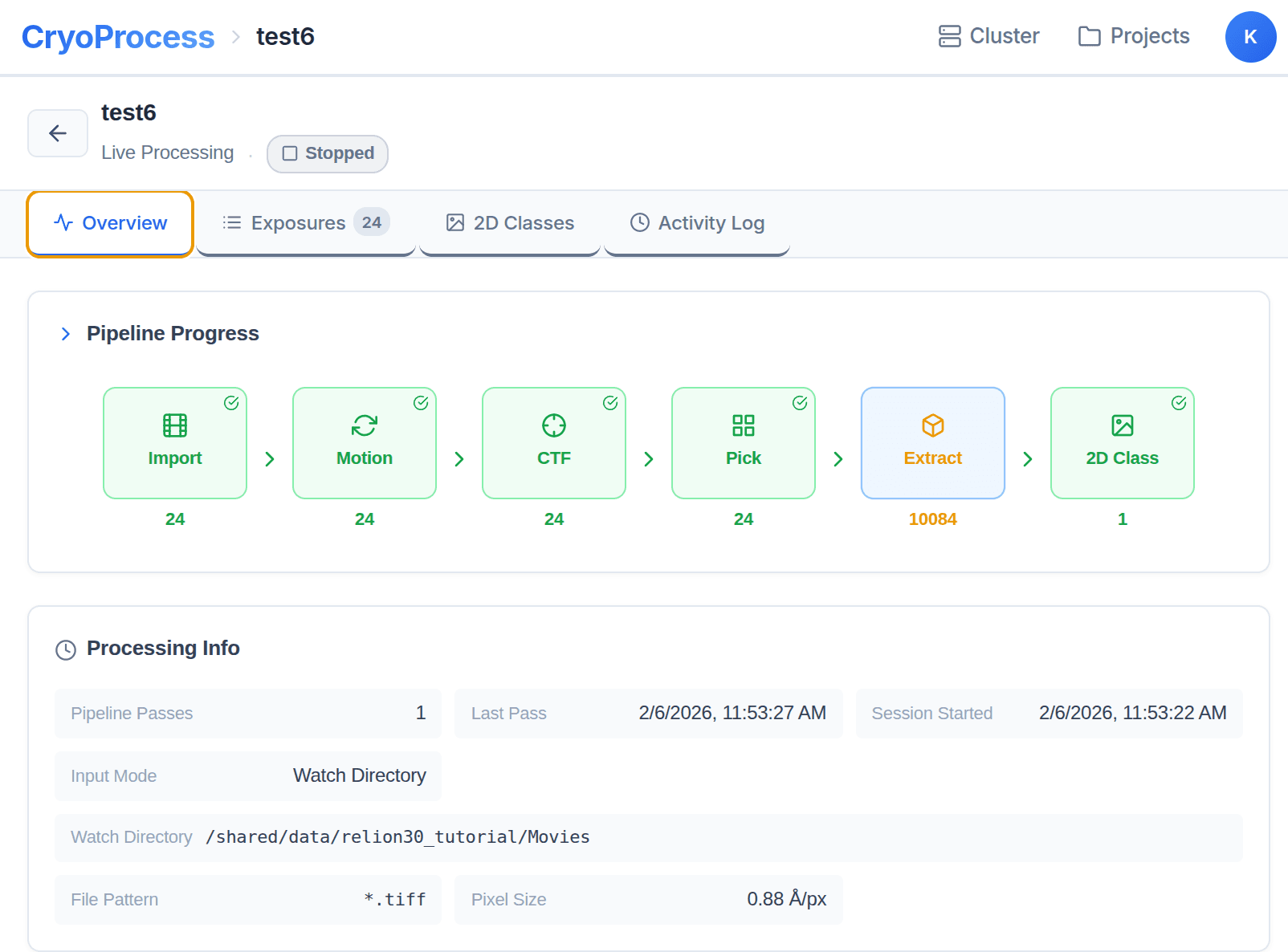Click the Exposures count badge showing 24
This screenshot has height=952, width=1288.
372,222
